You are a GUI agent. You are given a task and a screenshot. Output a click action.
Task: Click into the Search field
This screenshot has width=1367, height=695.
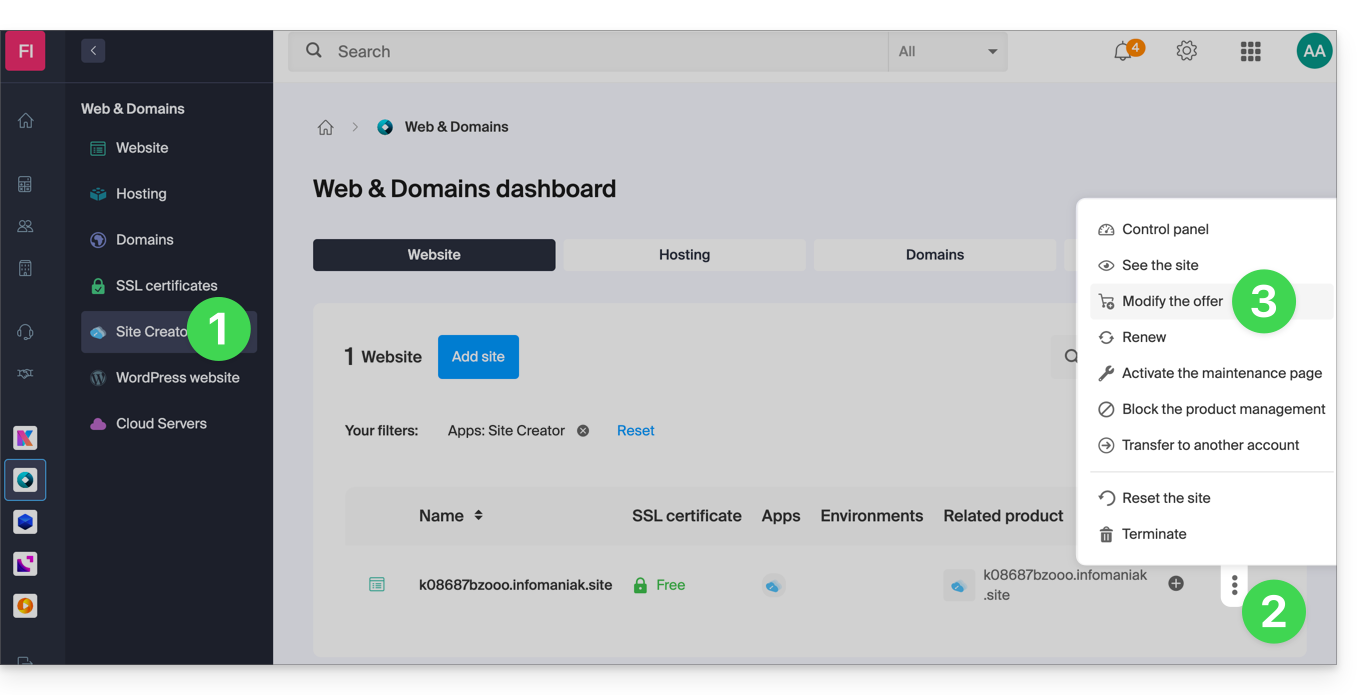[600, 51]
